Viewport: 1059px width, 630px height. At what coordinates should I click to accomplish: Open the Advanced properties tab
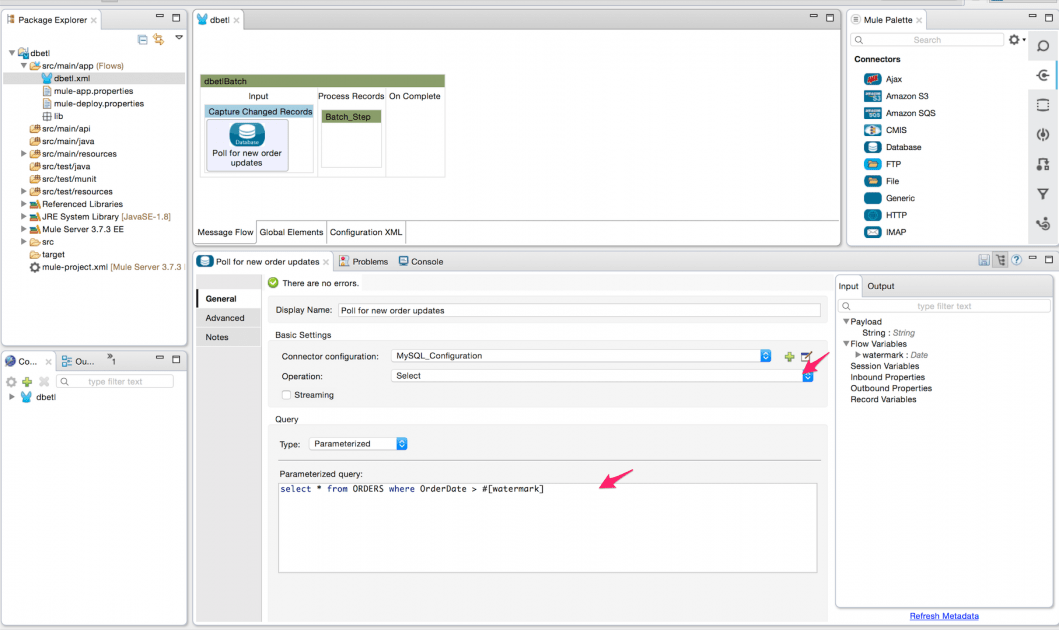tap(225, 317)
